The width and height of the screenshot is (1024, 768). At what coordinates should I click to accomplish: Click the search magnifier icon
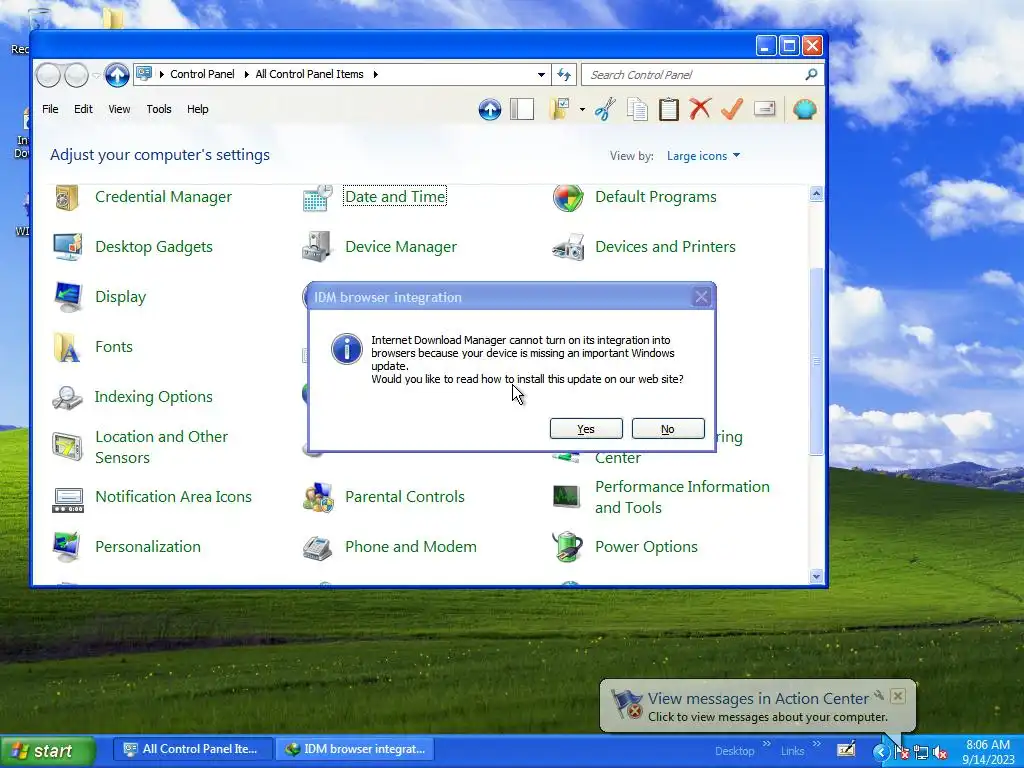[x=811, y=74]
